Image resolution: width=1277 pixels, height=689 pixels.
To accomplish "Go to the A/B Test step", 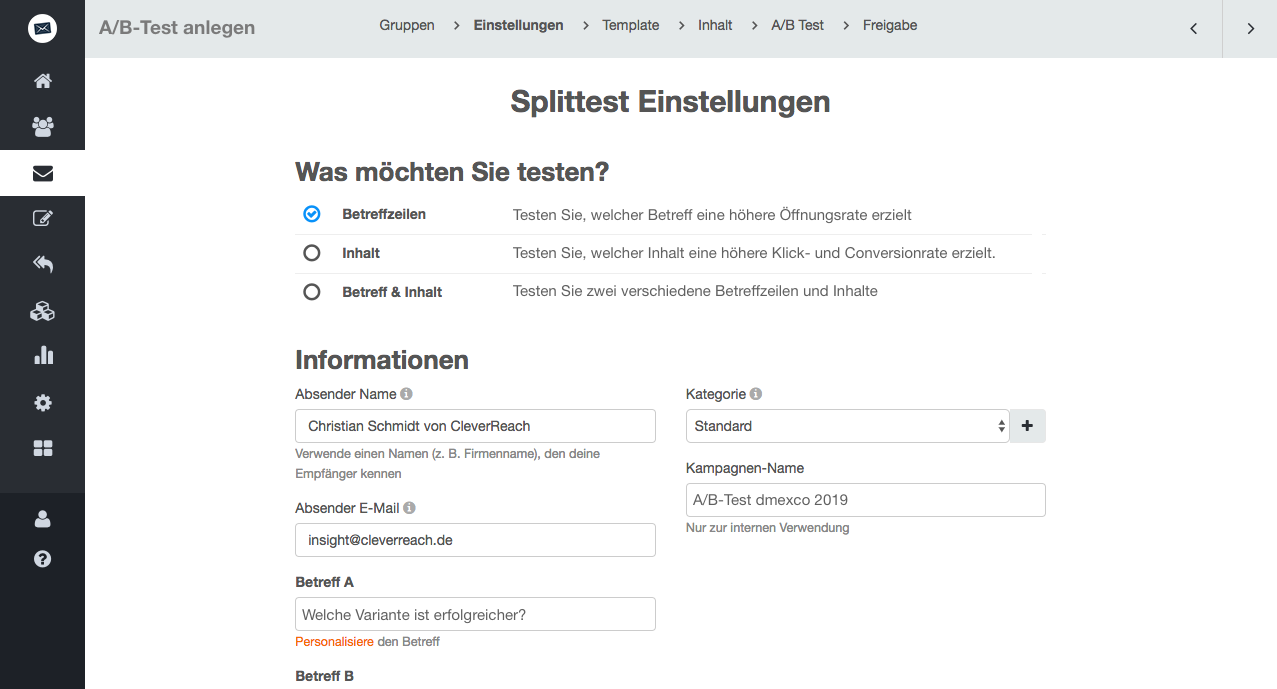I will coord(797,25).
